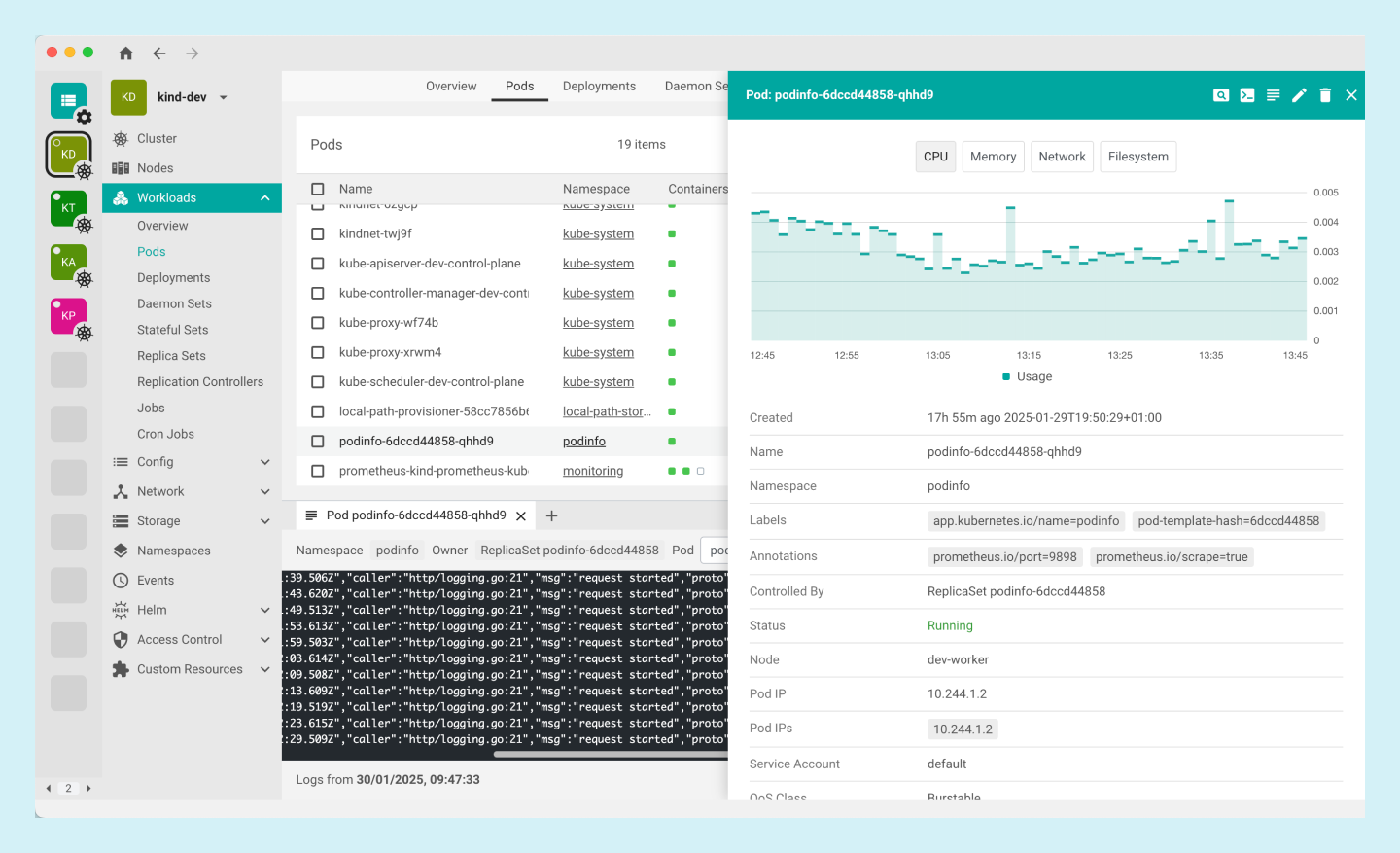The image size is (1400, 853).
Task: Open pod shell terminal icon
Action: 1247,95
